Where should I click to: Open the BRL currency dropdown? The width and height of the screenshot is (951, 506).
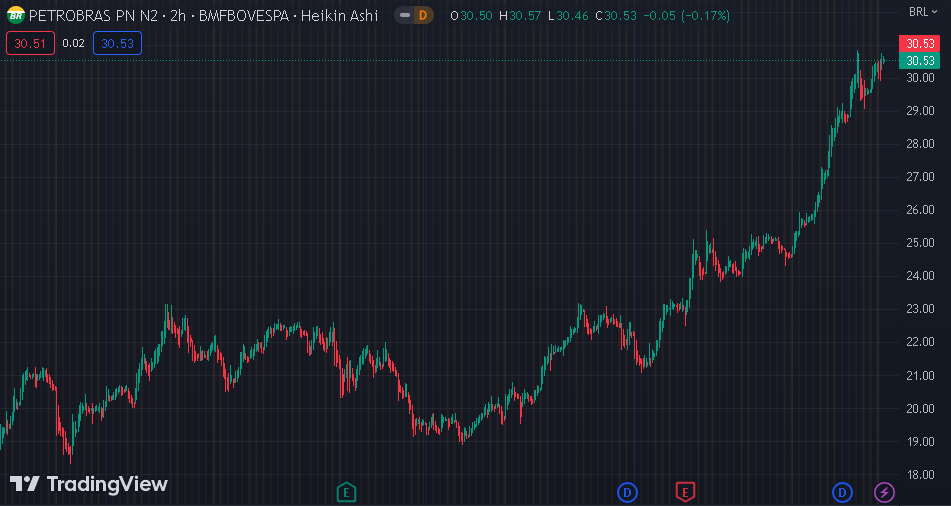(923, 12)
